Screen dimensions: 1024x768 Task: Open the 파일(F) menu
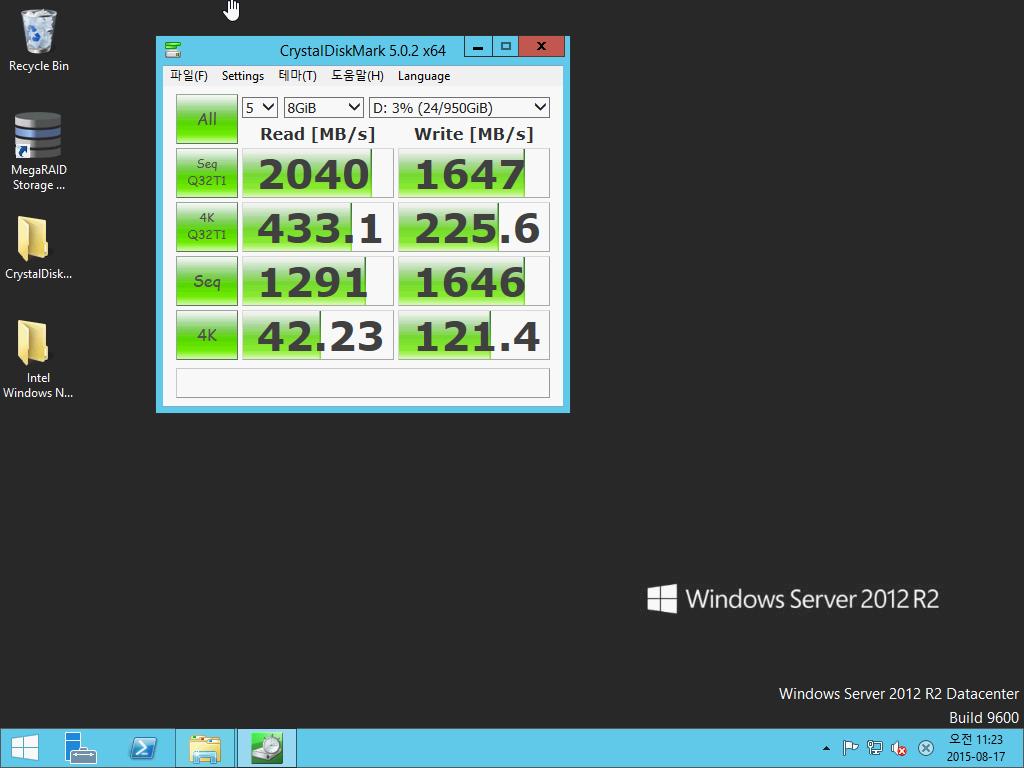(x=189, y=76)
